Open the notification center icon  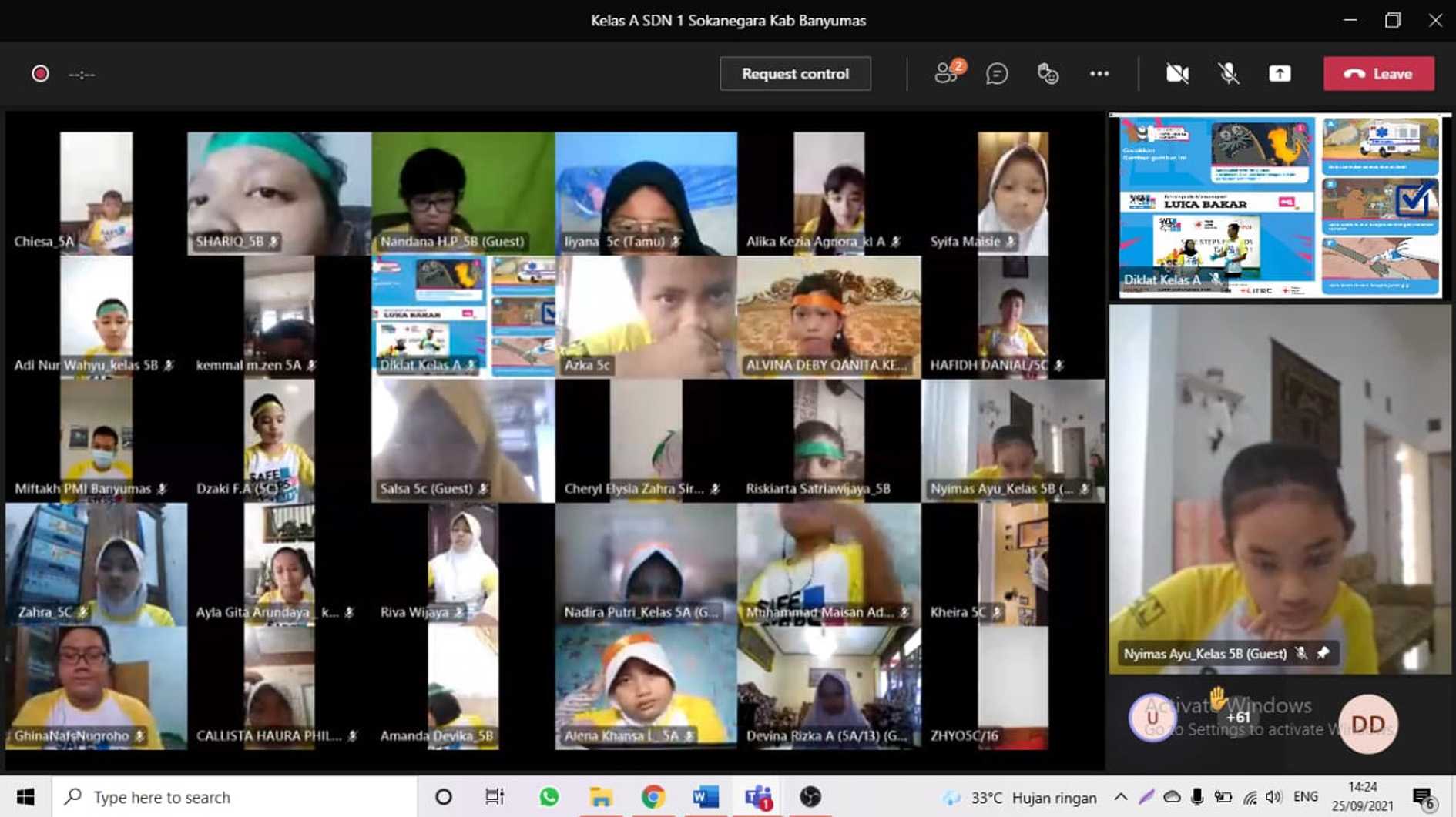click(x=1423, y=798)
